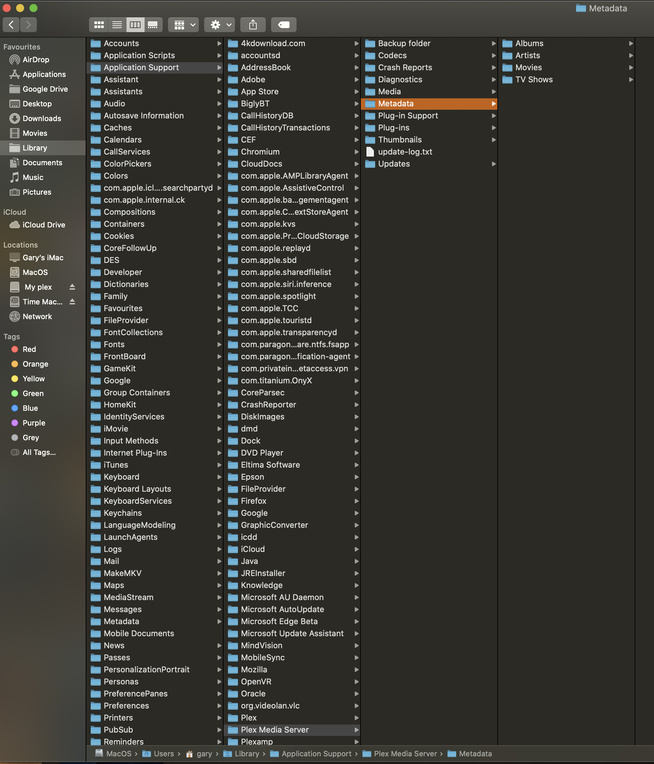Click the Share toolbar button
This screenshot has width=654, height=764.
pos(253,24)
